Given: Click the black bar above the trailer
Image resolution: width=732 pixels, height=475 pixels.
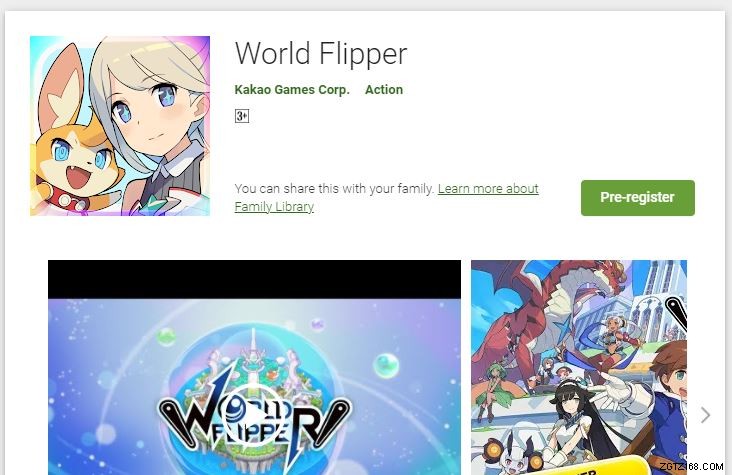Looking at the screenshot, I should point(254,279).
